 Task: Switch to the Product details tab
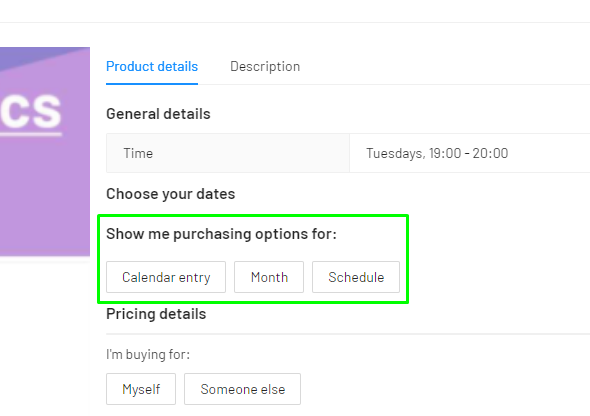point(152,67)
